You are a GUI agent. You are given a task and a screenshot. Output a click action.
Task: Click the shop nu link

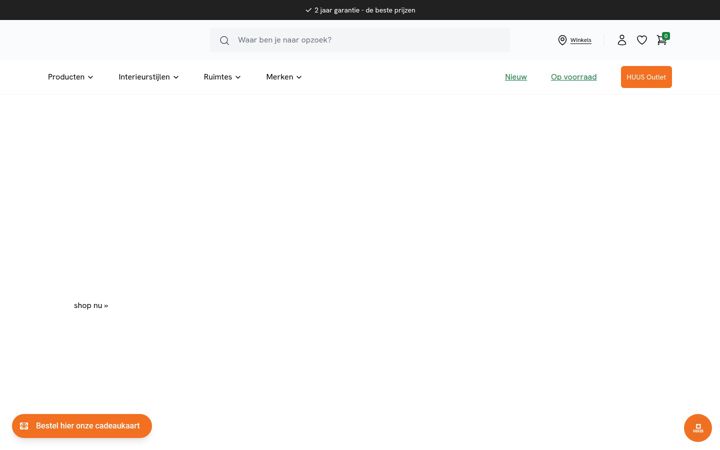(91, 305)
